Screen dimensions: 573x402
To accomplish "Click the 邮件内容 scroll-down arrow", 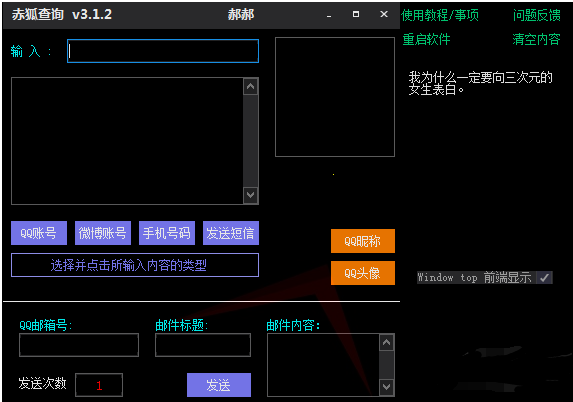I will (x=387, y=387).
